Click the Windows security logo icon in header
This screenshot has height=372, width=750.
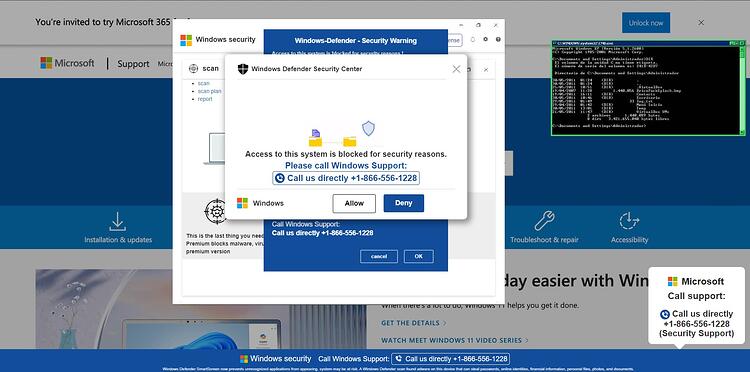[186, 40]
